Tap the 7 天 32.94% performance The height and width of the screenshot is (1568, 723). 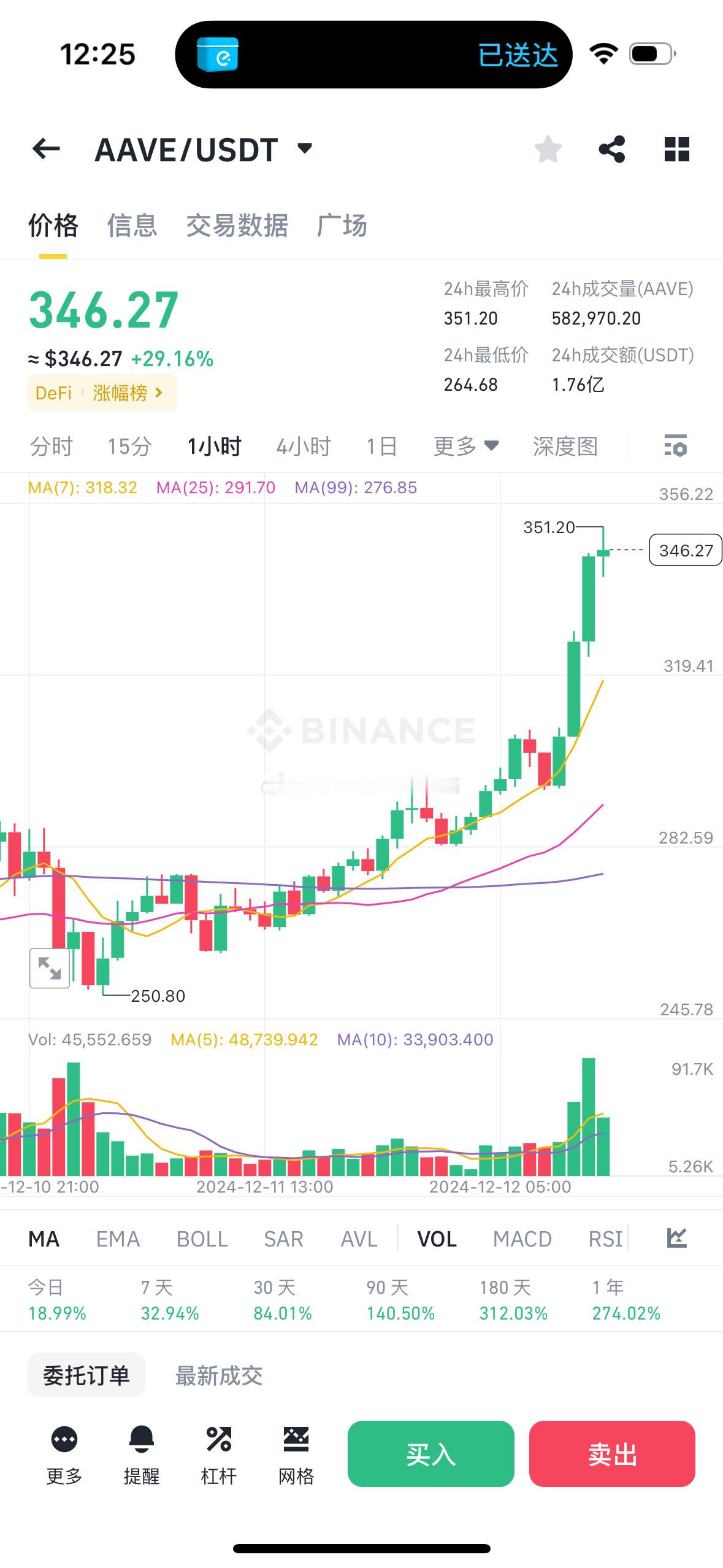[x=170, y=1300]
